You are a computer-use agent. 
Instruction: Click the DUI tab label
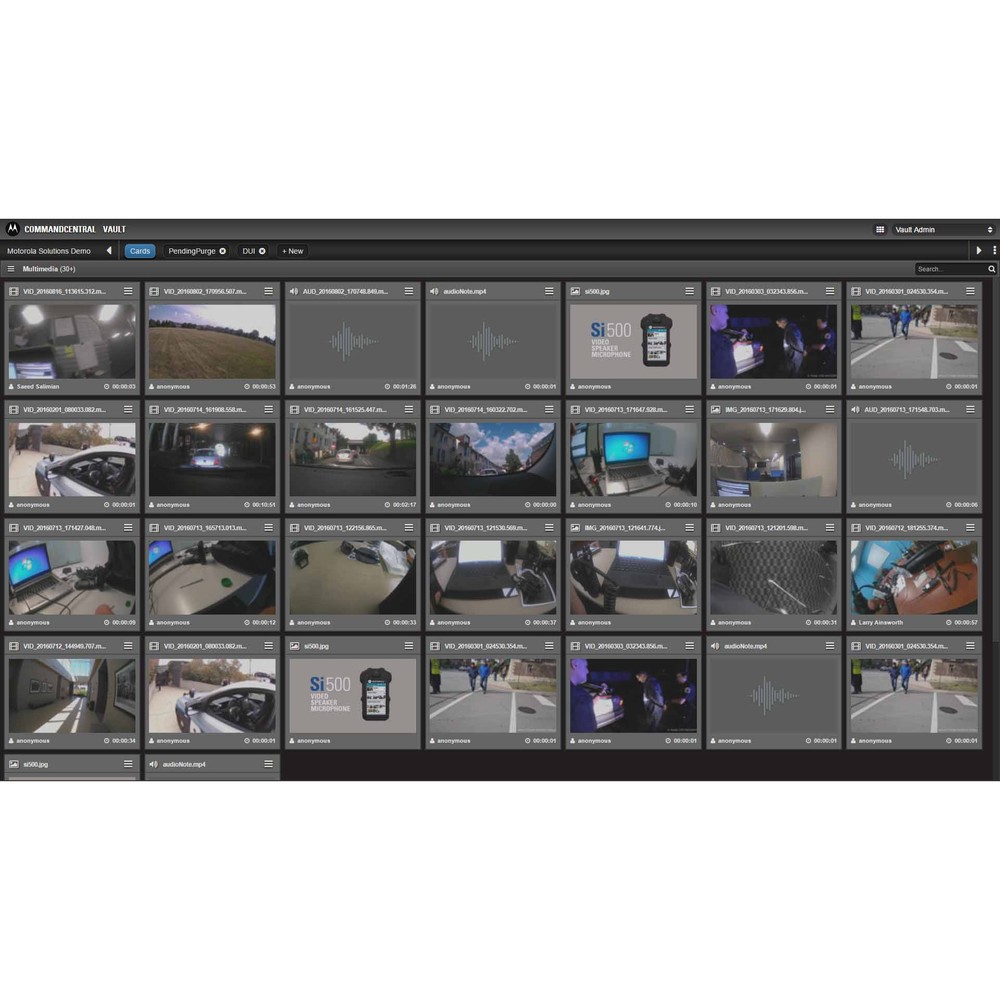249,251
